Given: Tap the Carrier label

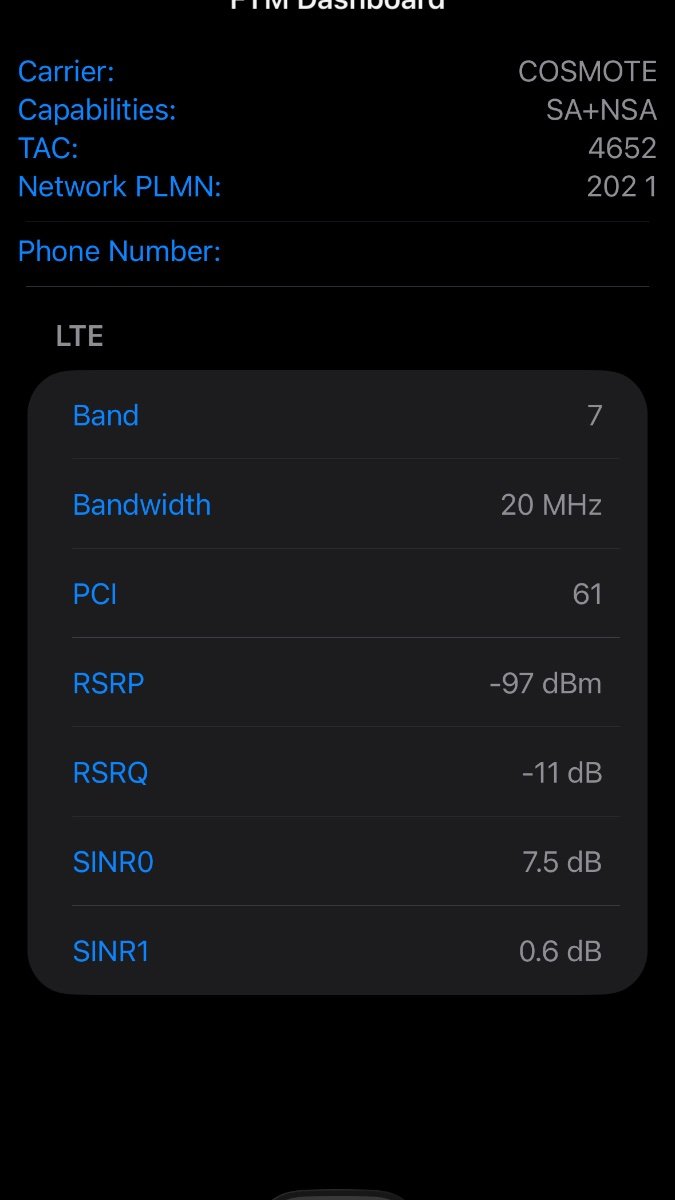Looking at the screenshot, I should 66,72.
